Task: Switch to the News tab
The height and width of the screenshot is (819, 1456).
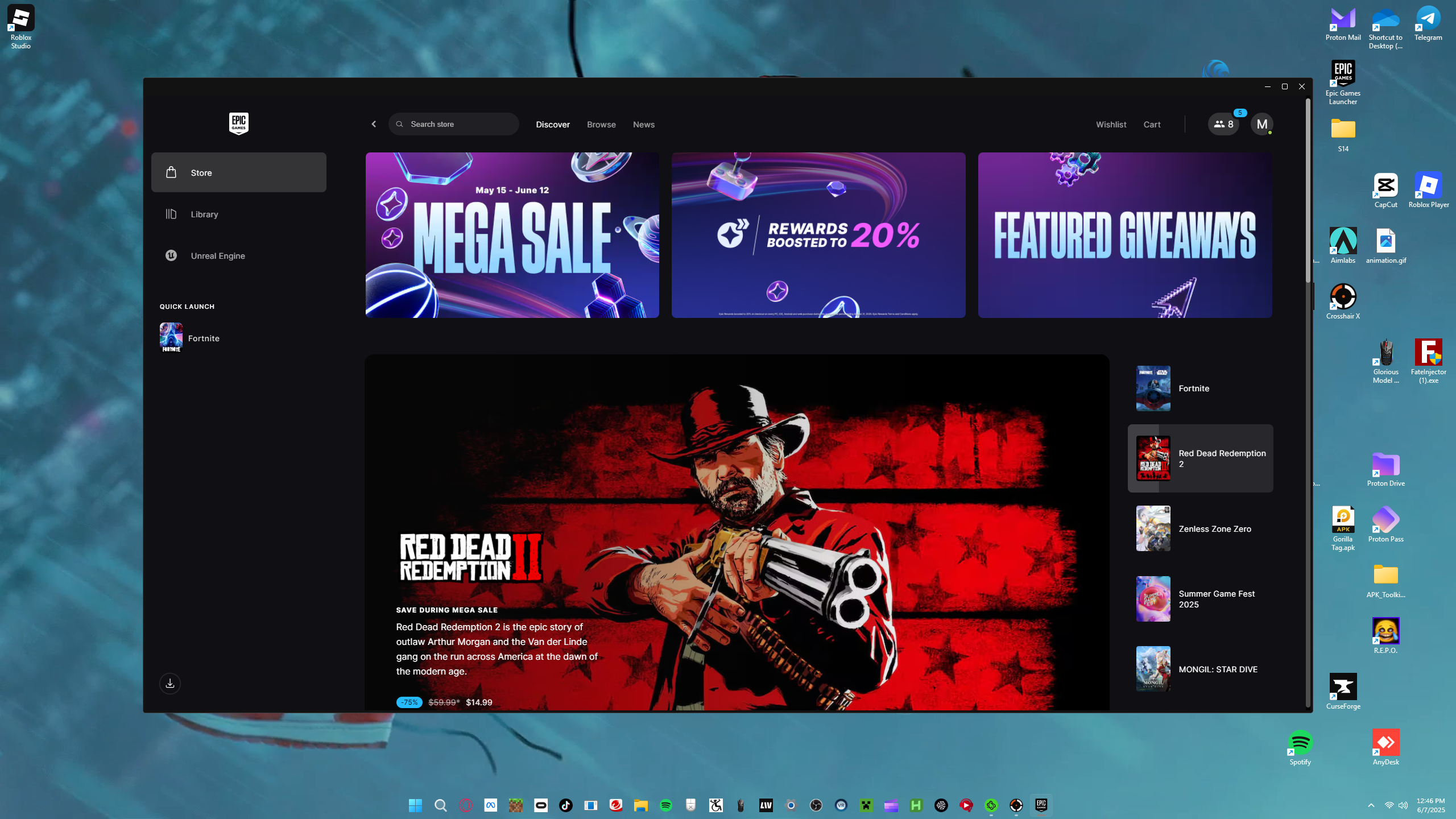Action: [x=643, y=125]
